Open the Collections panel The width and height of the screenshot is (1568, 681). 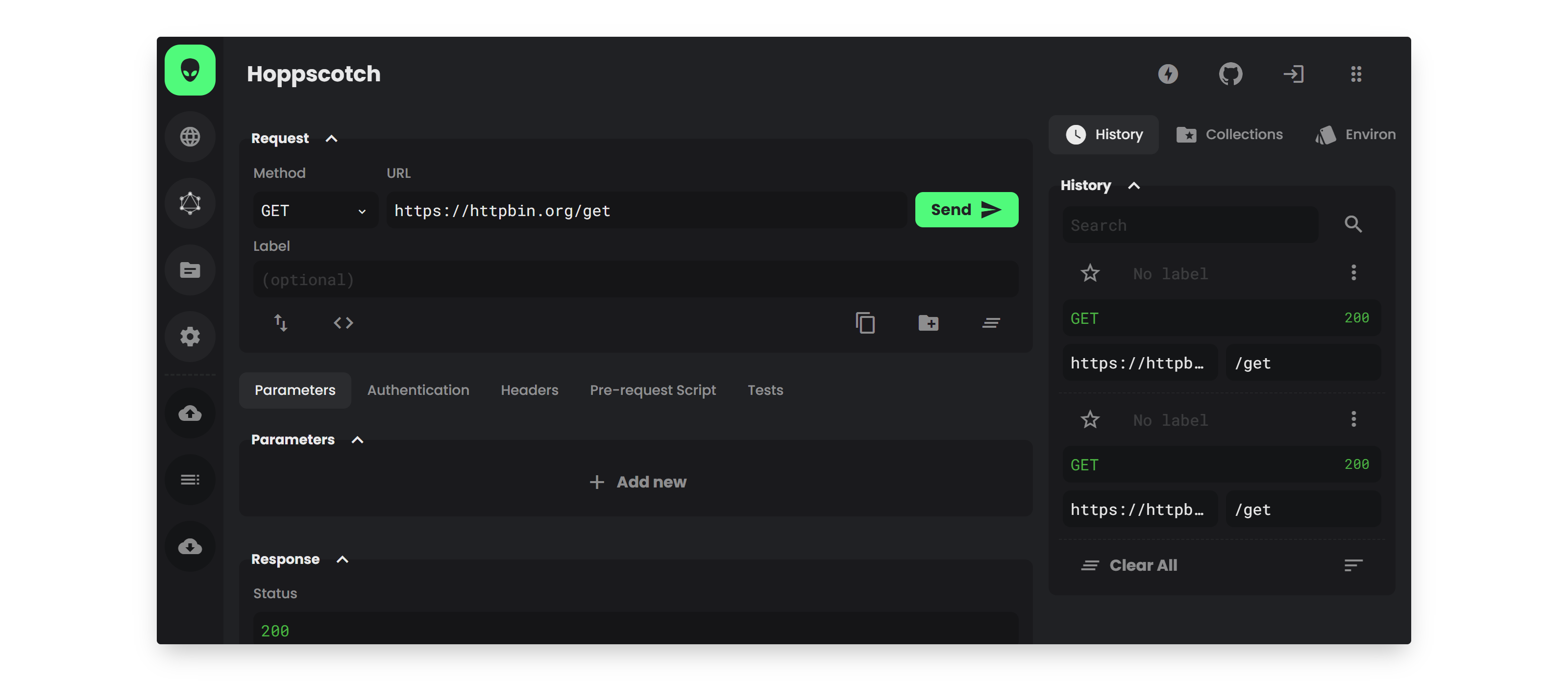click(1229, 134)
